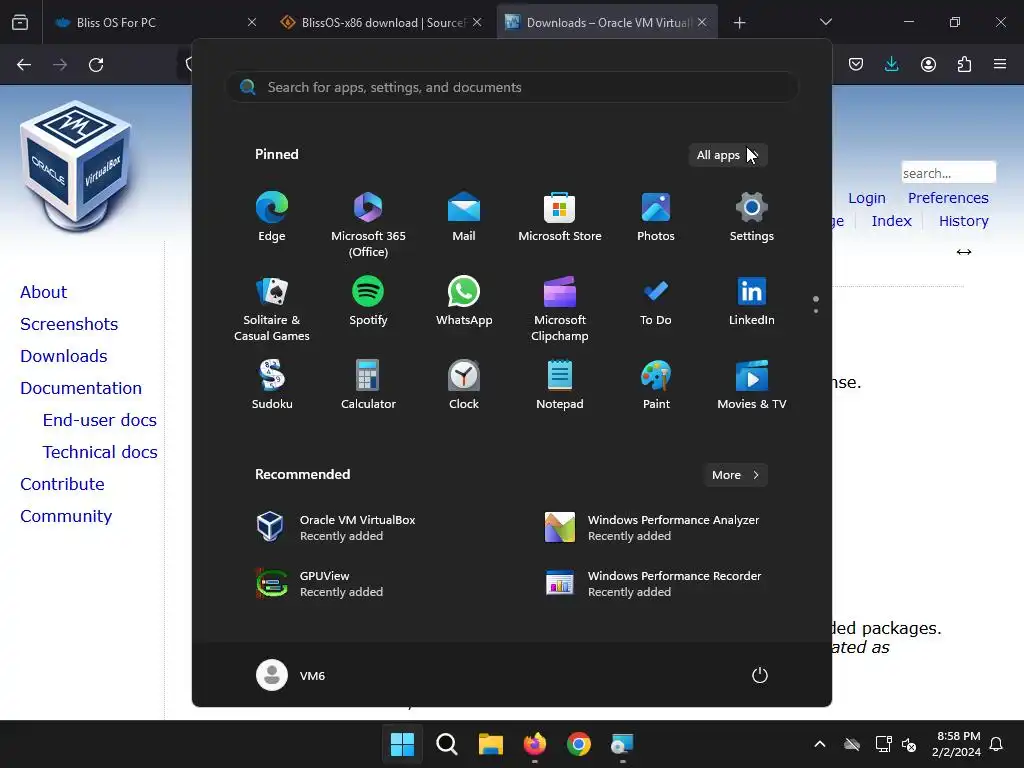Click the Windows Start button on taskbar
The height and width of the screenshot is (768, 1024).
tap(402, 744)
